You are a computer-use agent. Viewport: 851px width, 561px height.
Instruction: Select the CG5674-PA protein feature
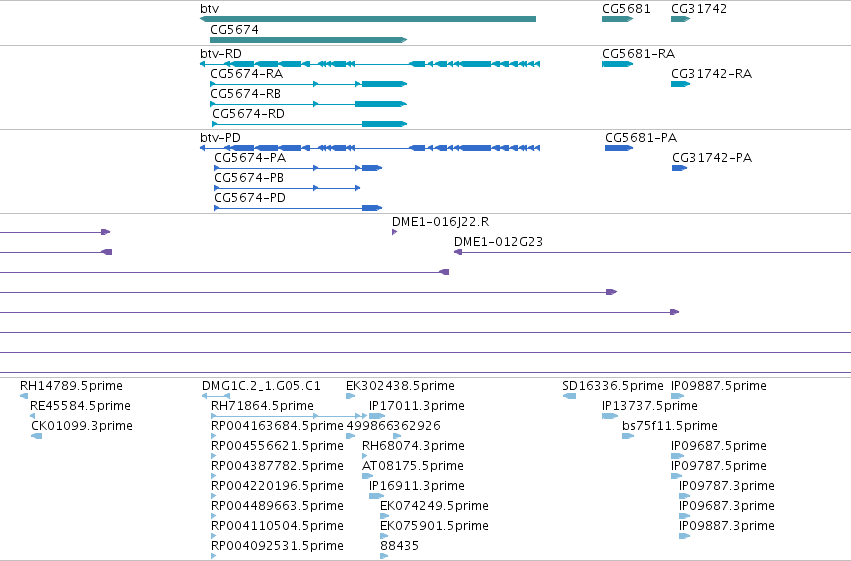(298, 168)
